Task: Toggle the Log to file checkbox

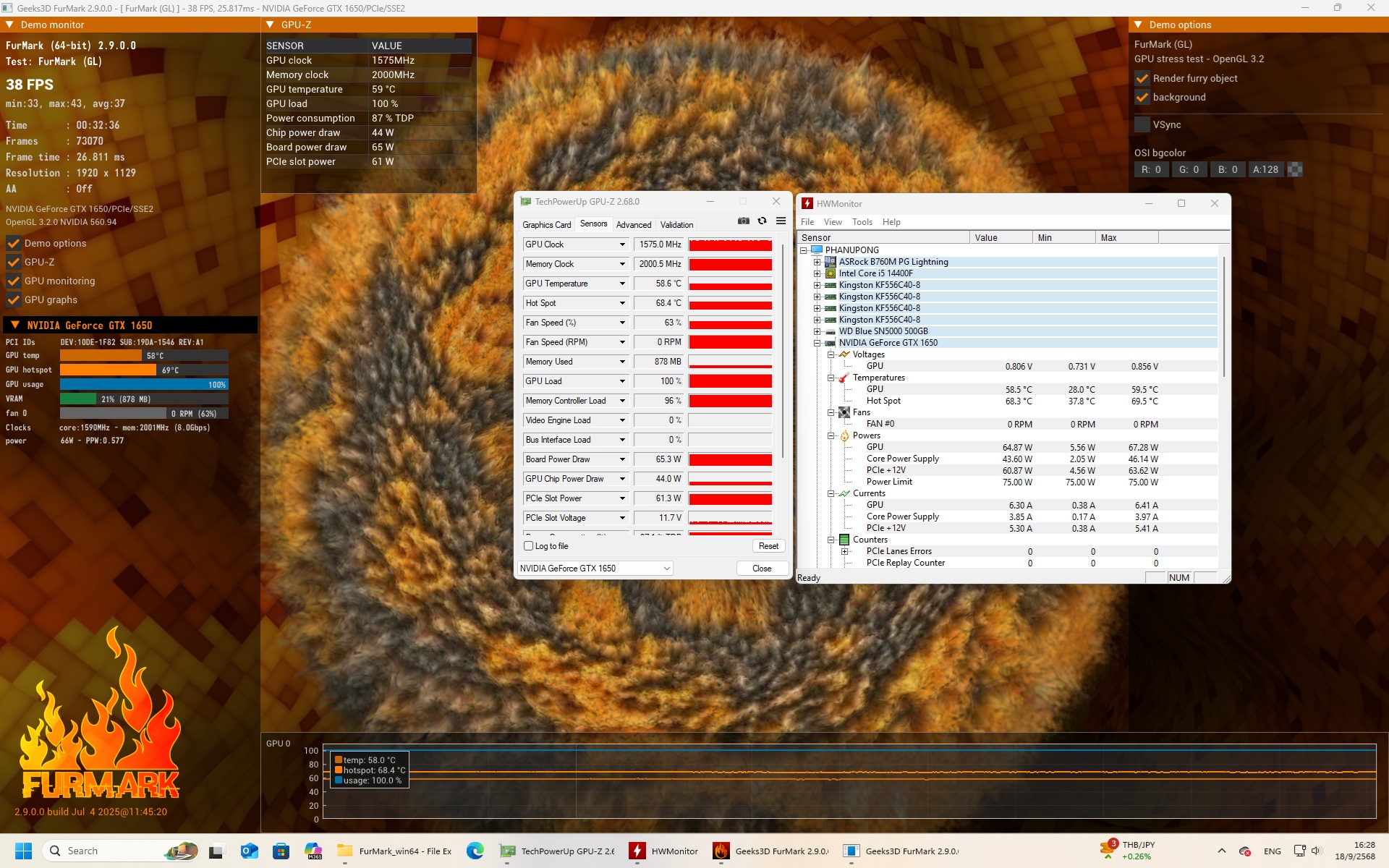Action: click(x=528, y=546)
